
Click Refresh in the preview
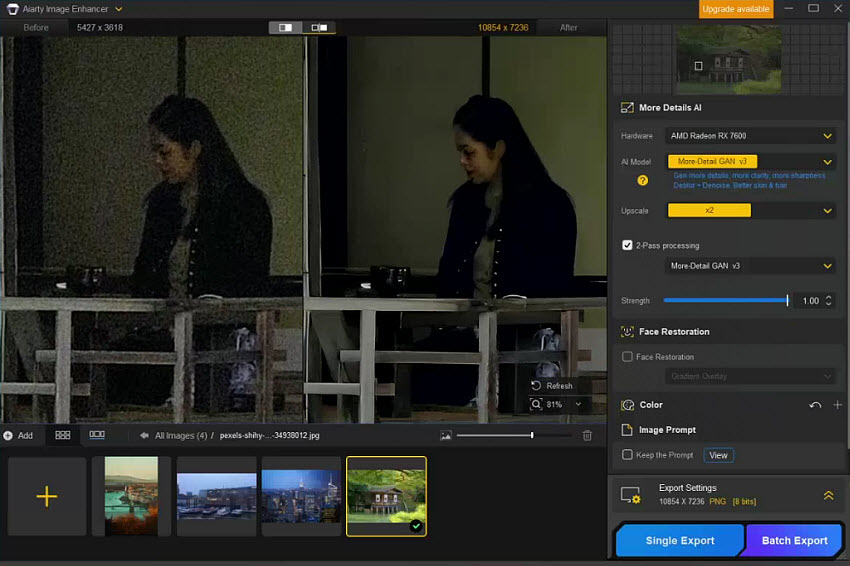[x=553, y=385]
